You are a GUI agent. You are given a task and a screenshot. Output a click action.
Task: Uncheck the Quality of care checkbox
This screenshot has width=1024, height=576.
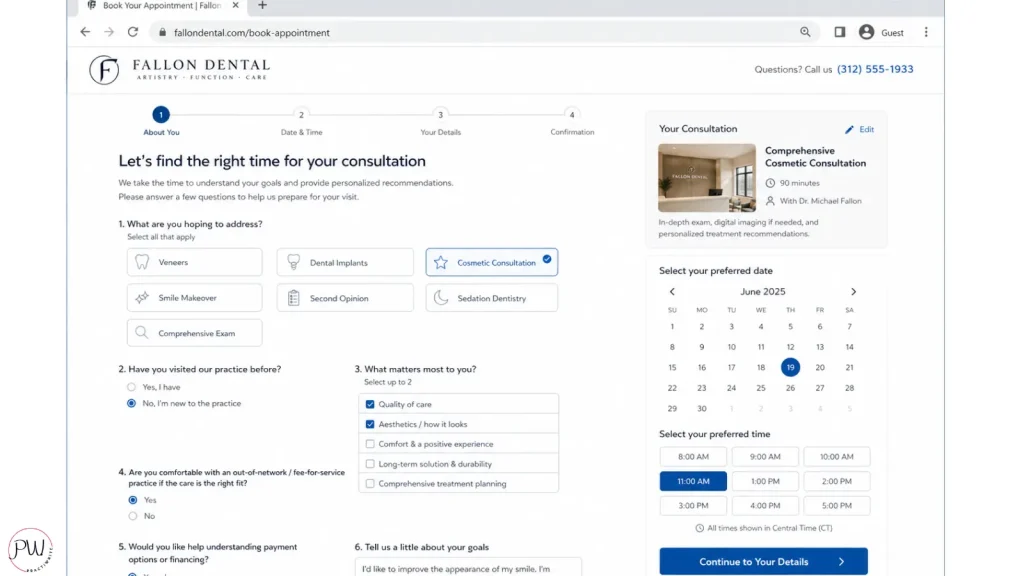pos(370,404)
